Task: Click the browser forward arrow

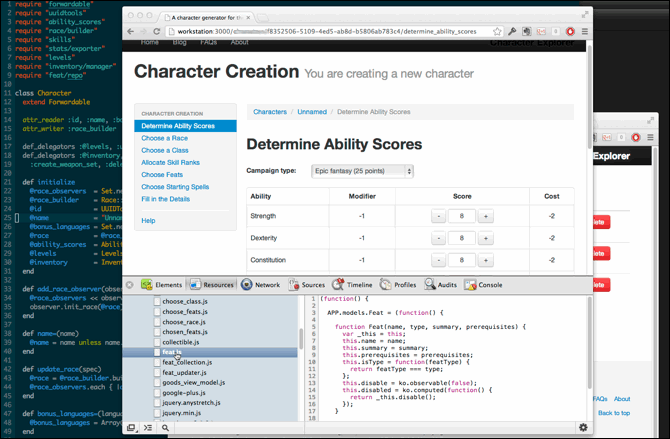Action: point(144,32)
